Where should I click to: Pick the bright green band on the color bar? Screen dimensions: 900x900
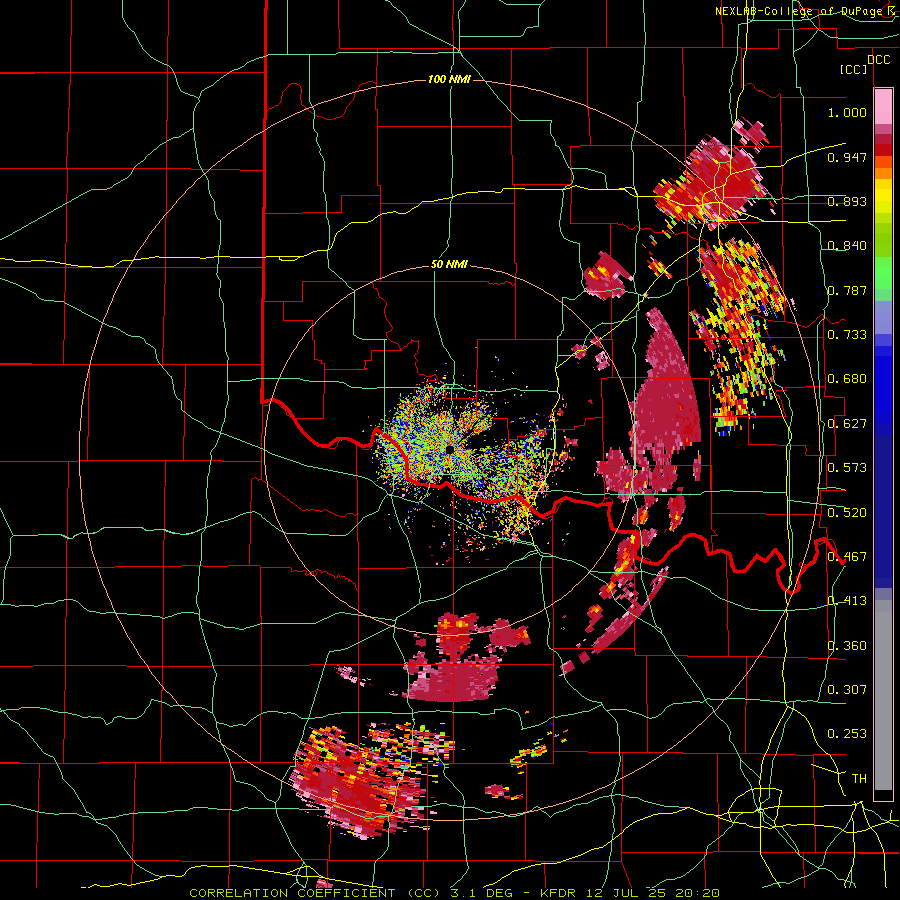point(883,276)
